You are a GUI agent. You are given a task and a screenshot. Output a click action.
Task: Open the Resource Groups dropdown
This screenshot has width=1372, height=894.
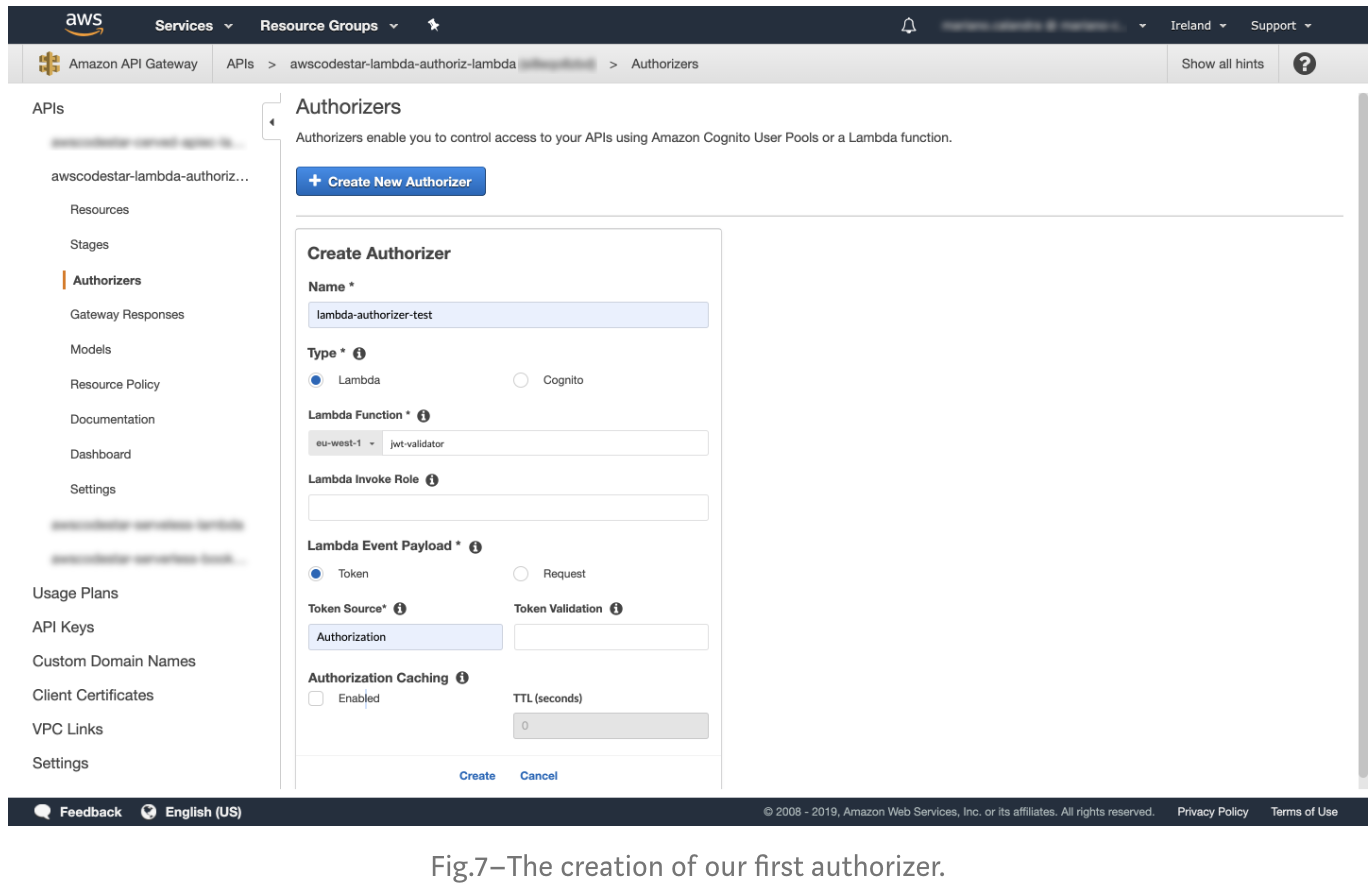coord(329,26)
